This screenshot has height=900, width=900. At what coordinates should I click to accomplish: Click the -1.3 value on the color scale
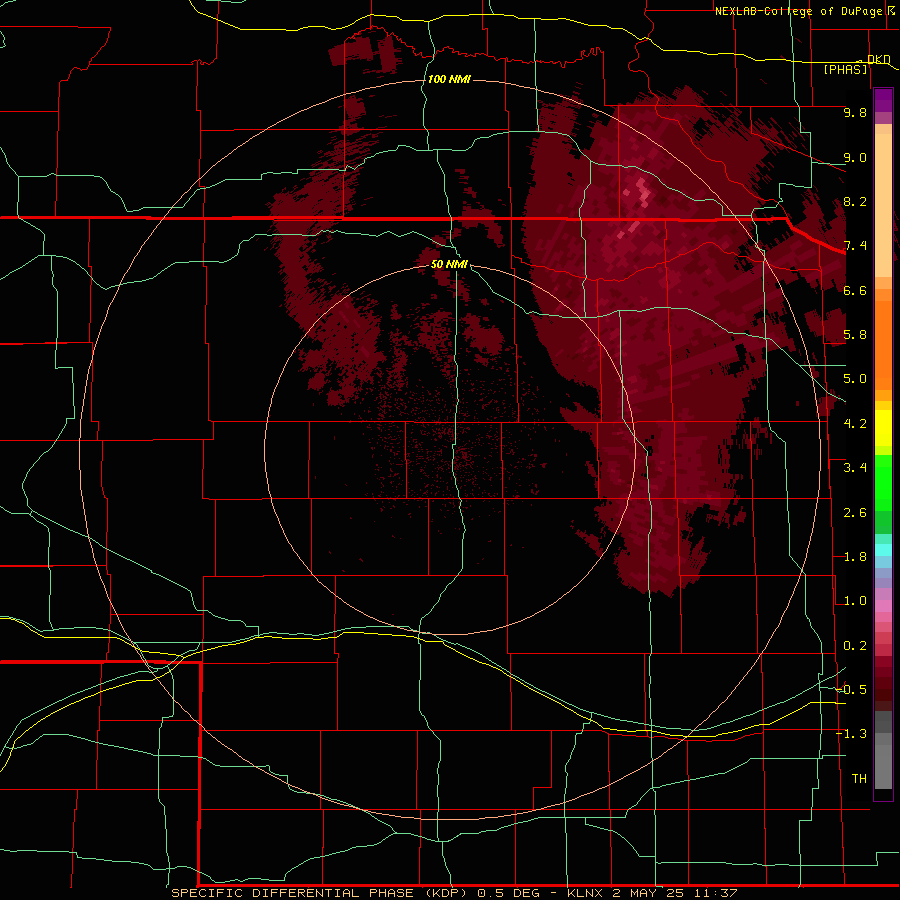point(851,734)
